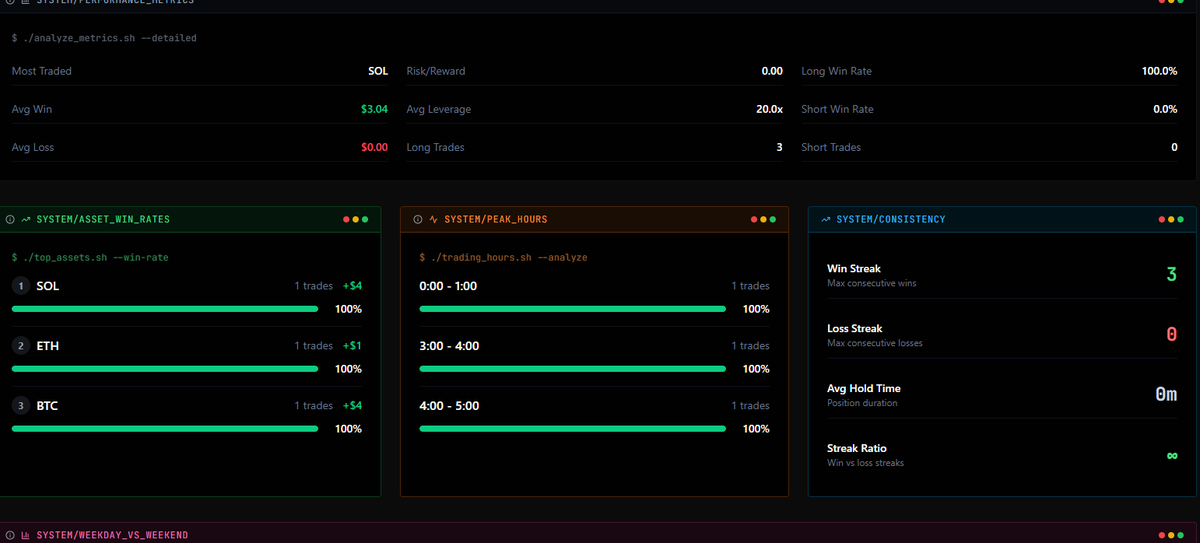
Task: Click the SYSTEM/ASSET_WIN_RATES panel title
Action: (103, 219)
